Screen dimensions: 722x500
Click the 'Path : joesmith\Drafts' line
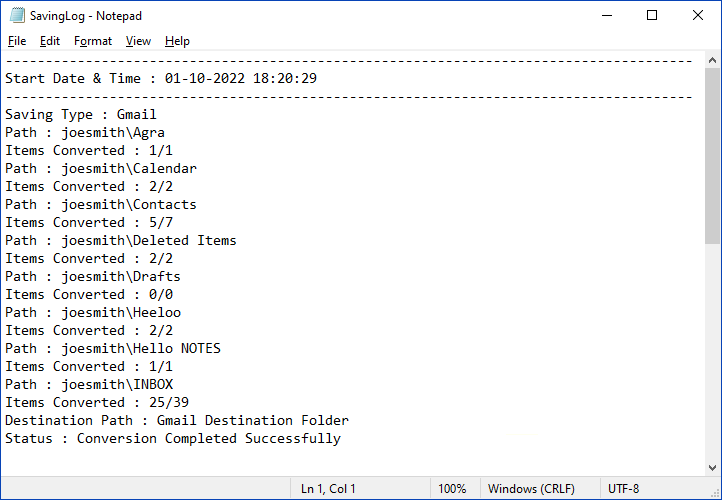click(93, 276)
